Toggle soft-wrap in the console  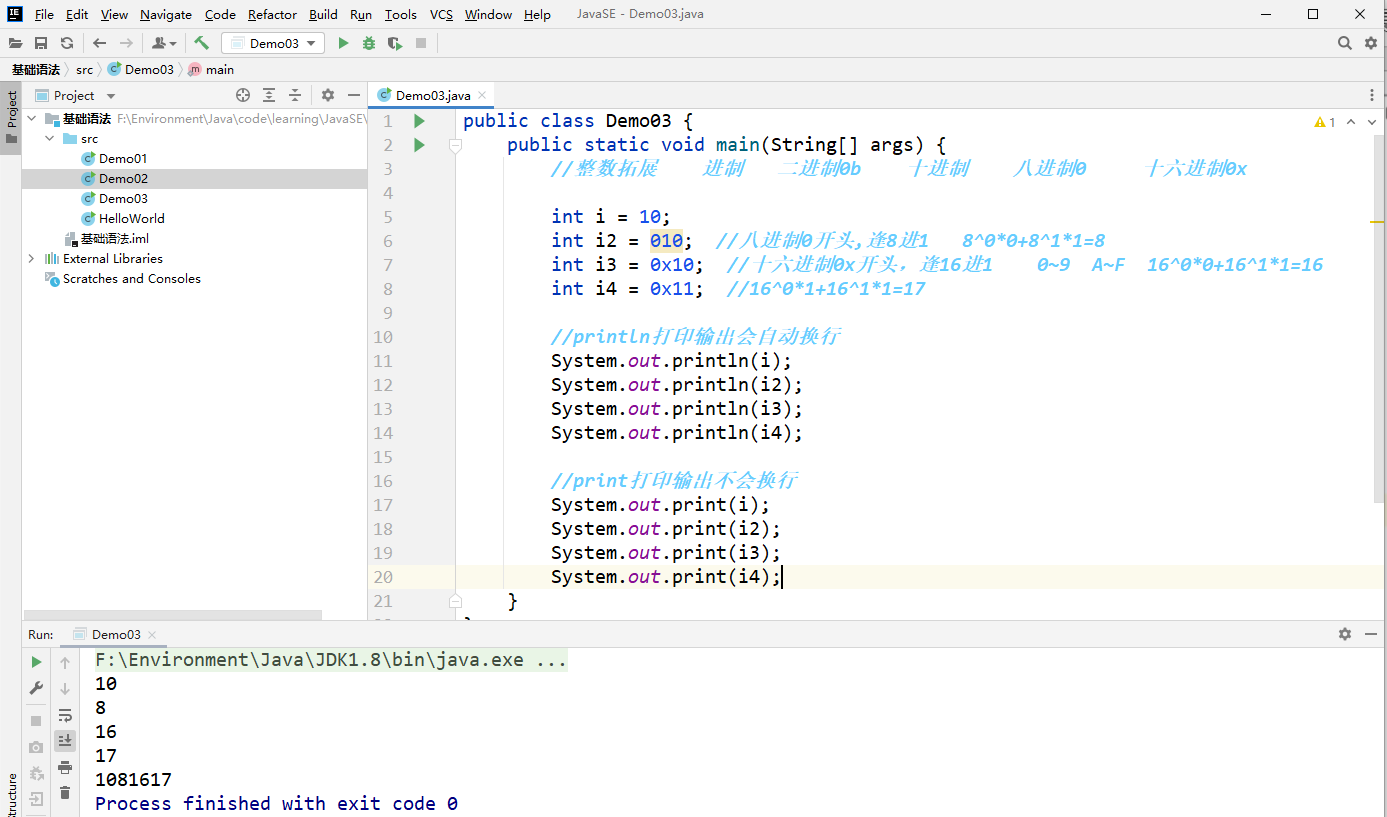pyautogui.click(x=65, y=715)
